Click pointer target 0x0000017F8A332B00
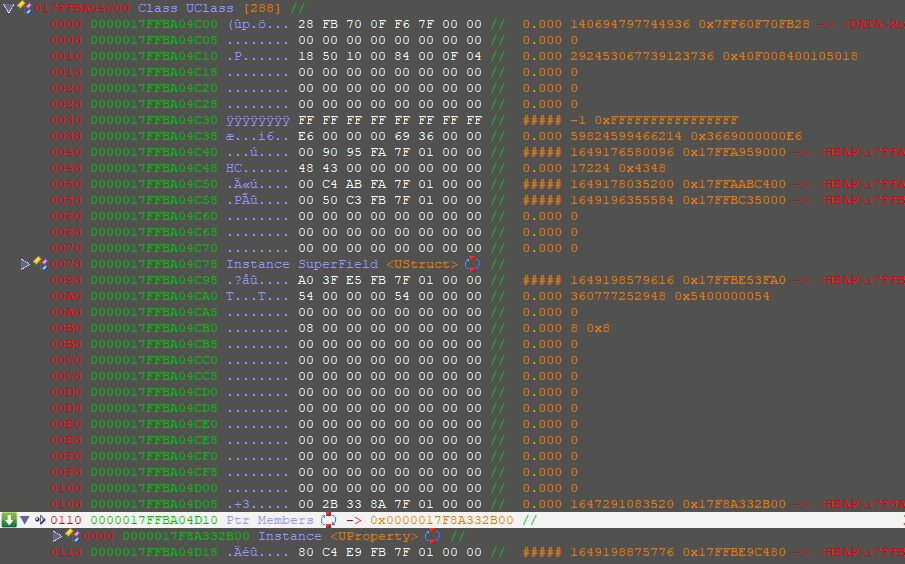 point(442,520)
